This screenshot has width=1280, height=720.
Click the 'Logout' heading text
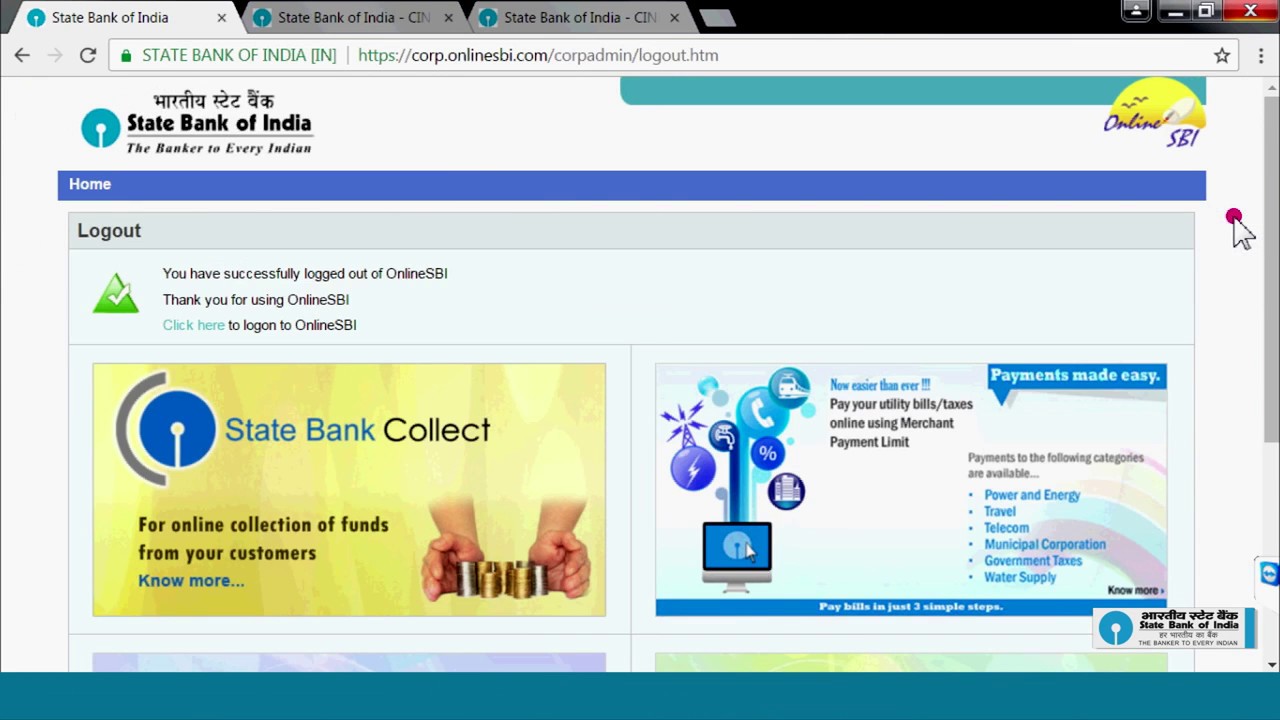(x=109, y=231)
